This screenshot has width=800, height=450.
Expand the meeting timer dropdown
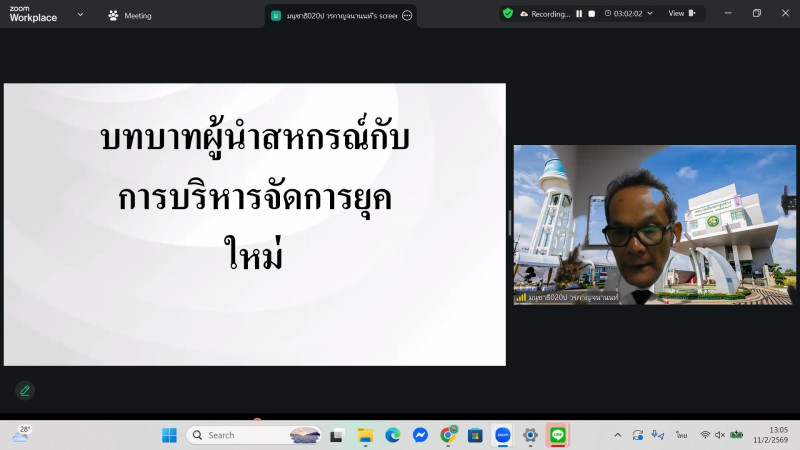click(x=650, y=14)
